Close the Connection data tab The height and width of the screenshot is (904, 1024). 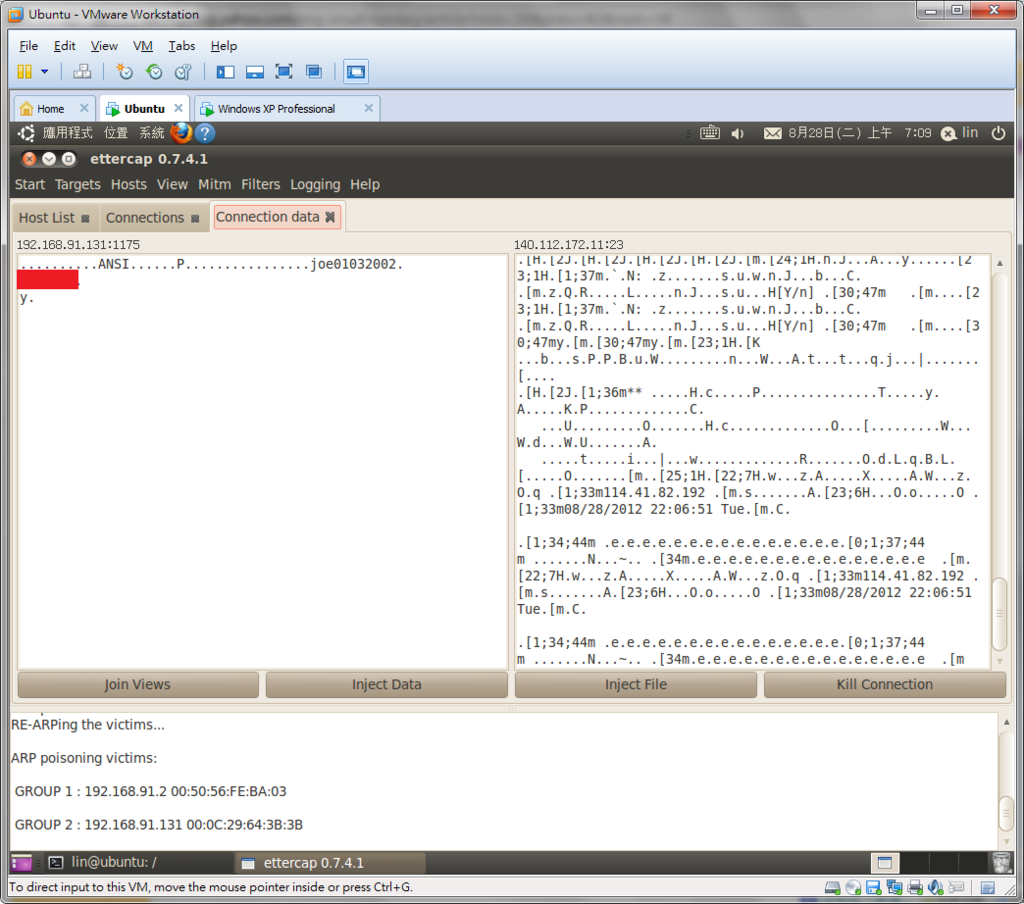point(330,217)
